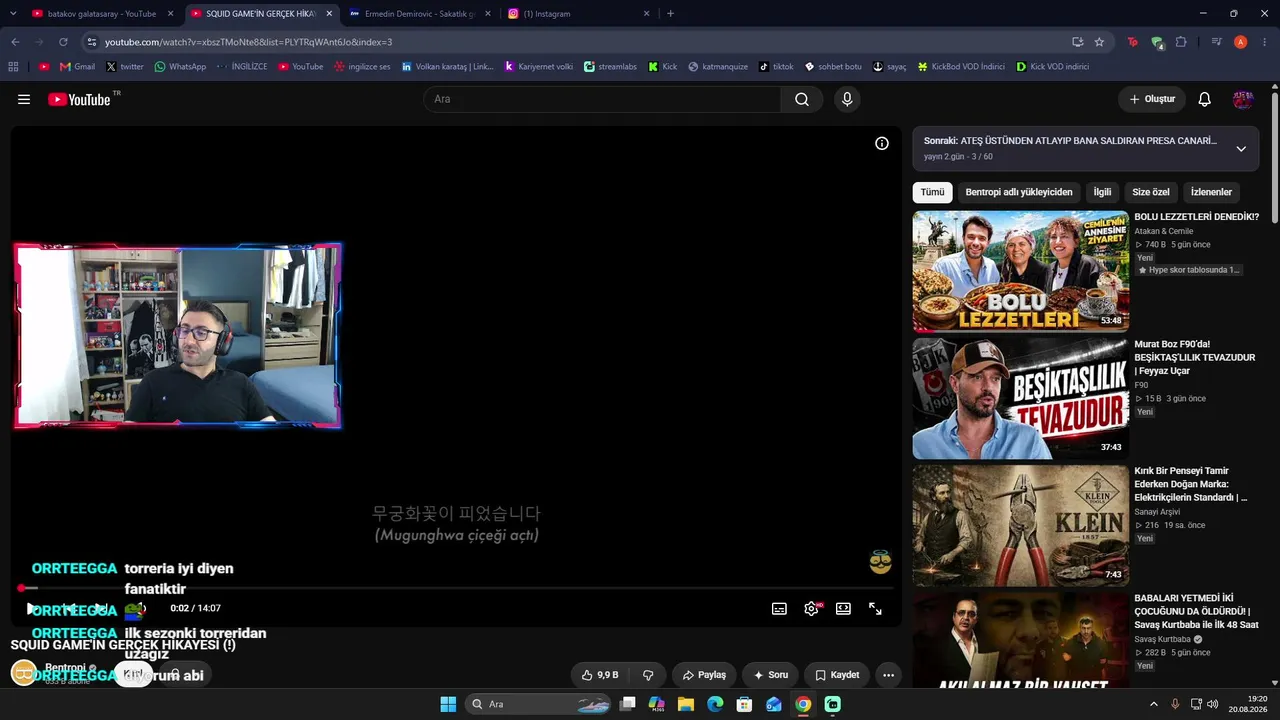
Task: Click the YouTube search input field
Action: 603,99
